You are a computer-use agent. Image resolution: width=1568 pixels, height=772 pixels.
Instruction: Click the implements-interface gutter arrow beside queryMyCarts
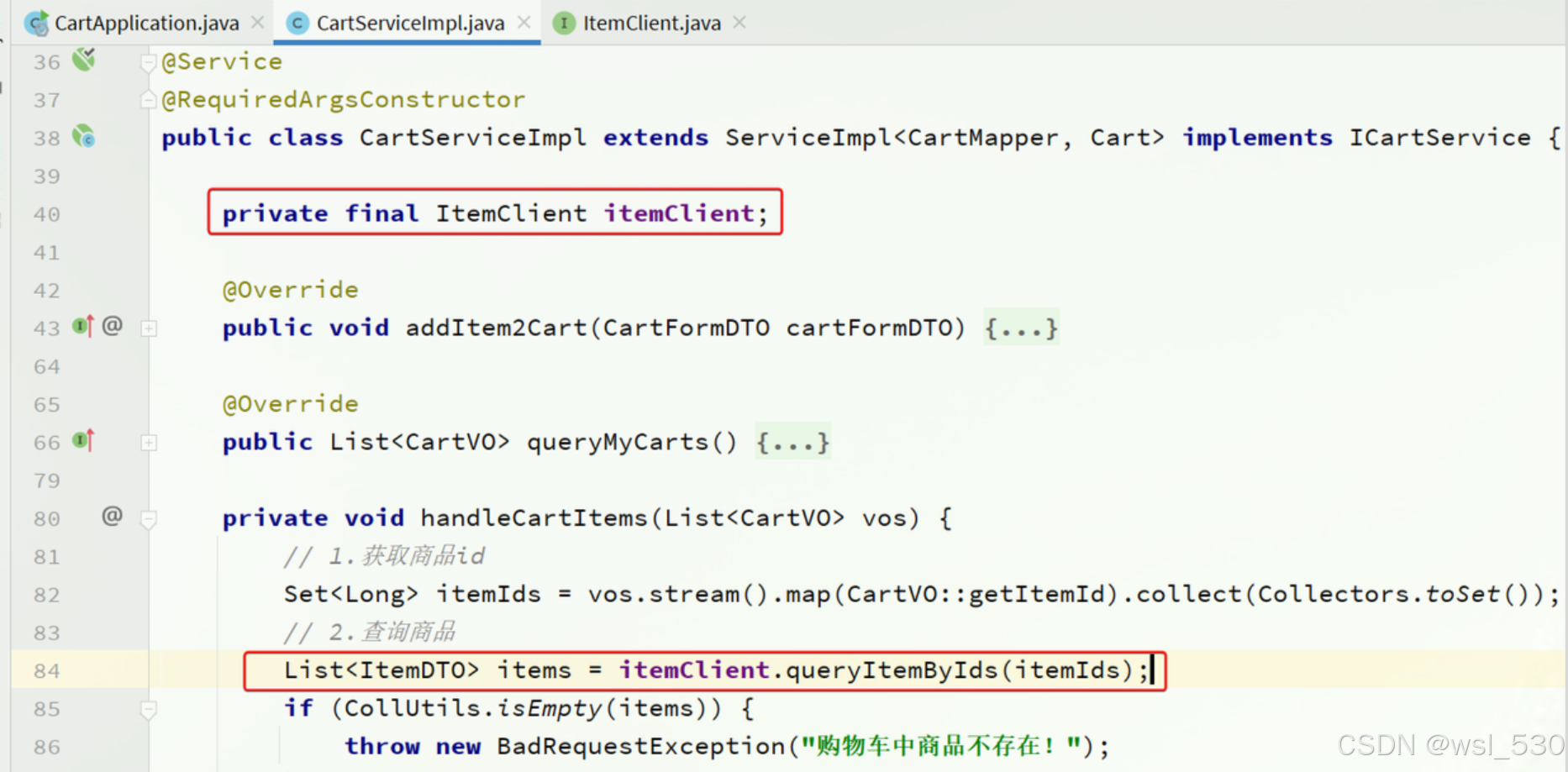(83, 441)
